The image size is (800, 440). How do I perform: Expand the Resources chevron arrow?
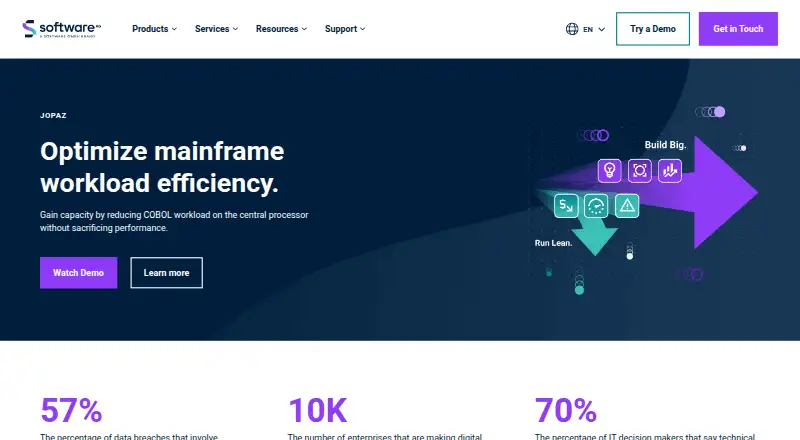coord(304,29)
